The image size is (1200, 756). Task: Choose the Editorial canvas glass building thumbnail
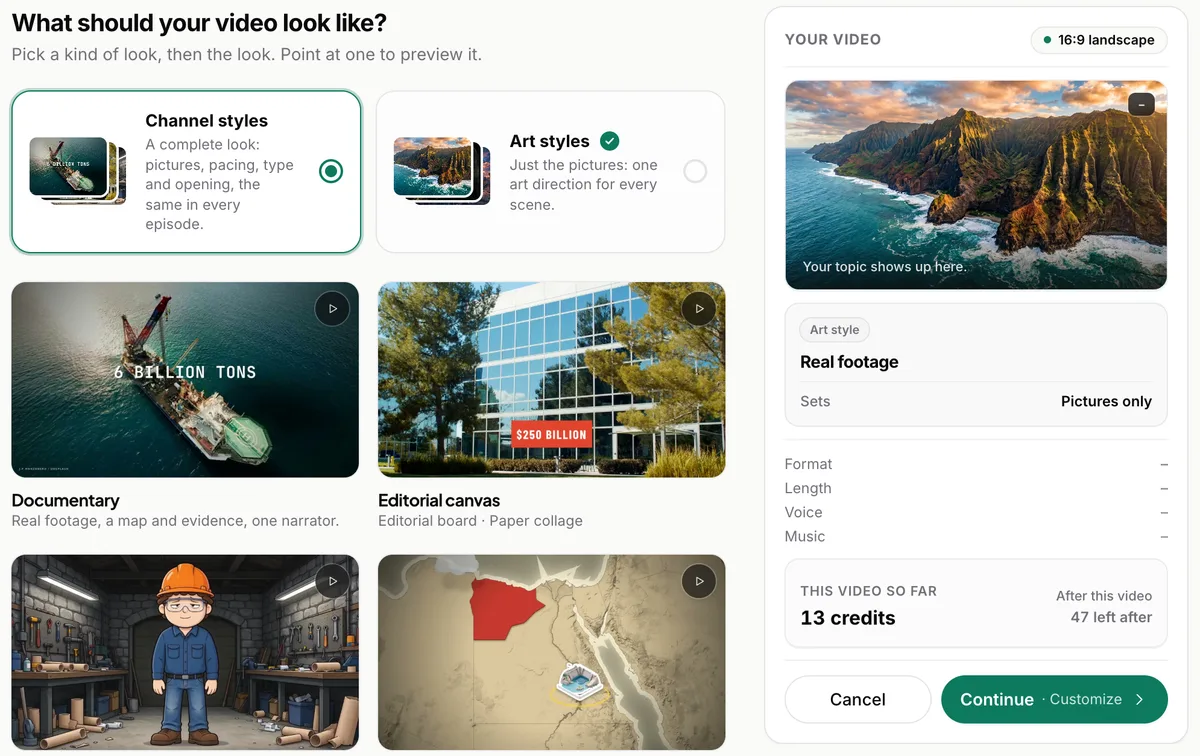tap(552, 380)
